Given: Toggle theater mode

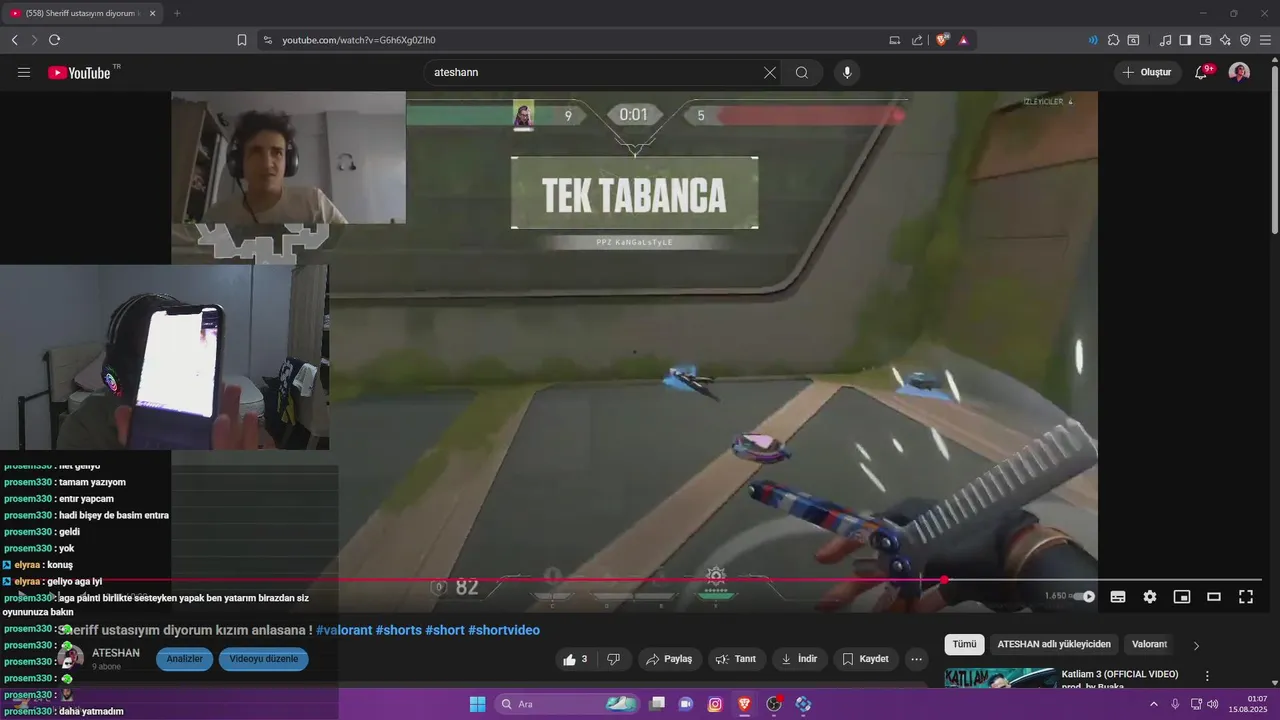Looking at the screenshot, I should coord(1214,597).
